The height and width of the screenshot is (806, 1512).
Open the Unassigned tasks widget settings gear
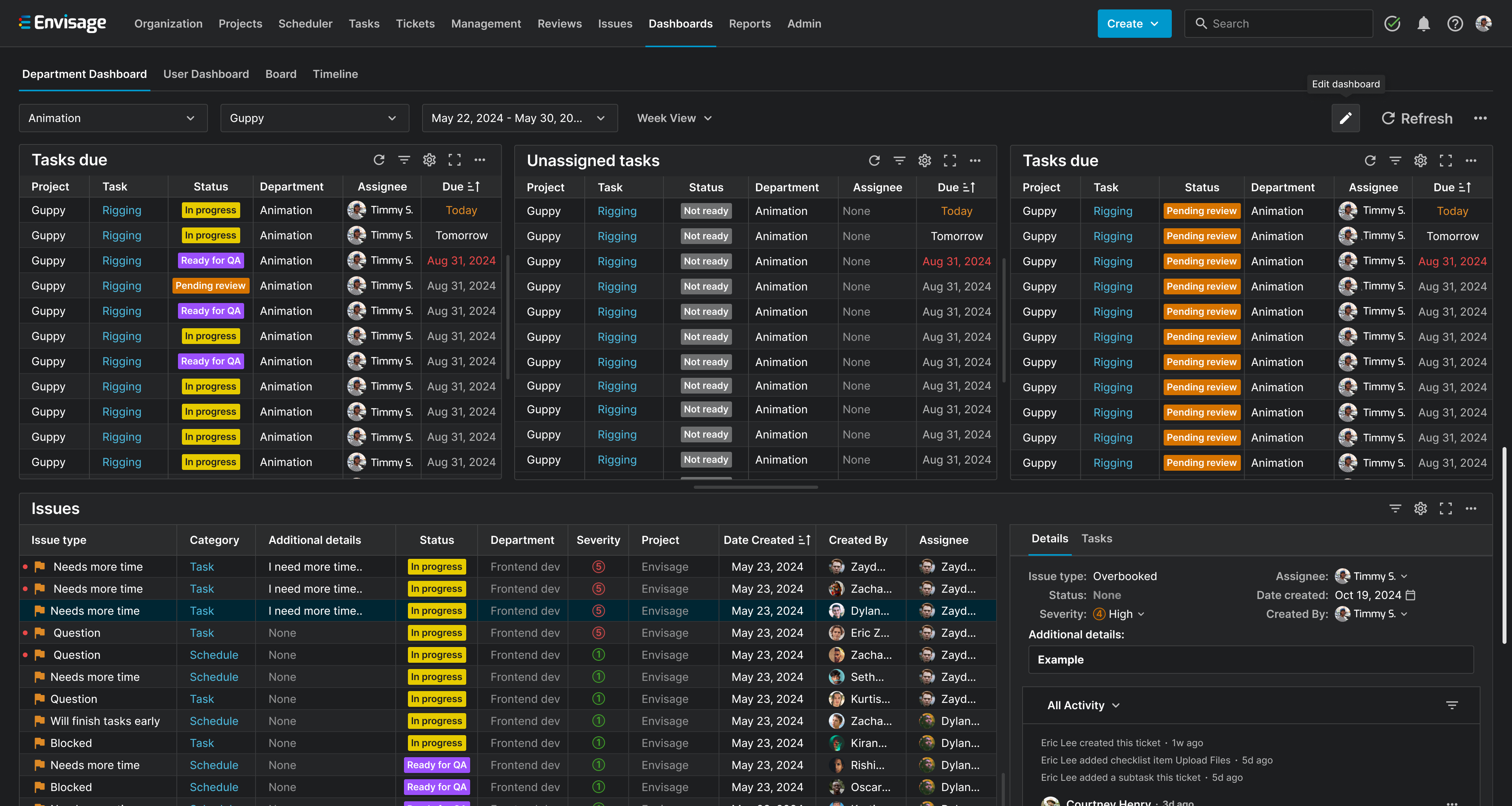pos(925,161)
